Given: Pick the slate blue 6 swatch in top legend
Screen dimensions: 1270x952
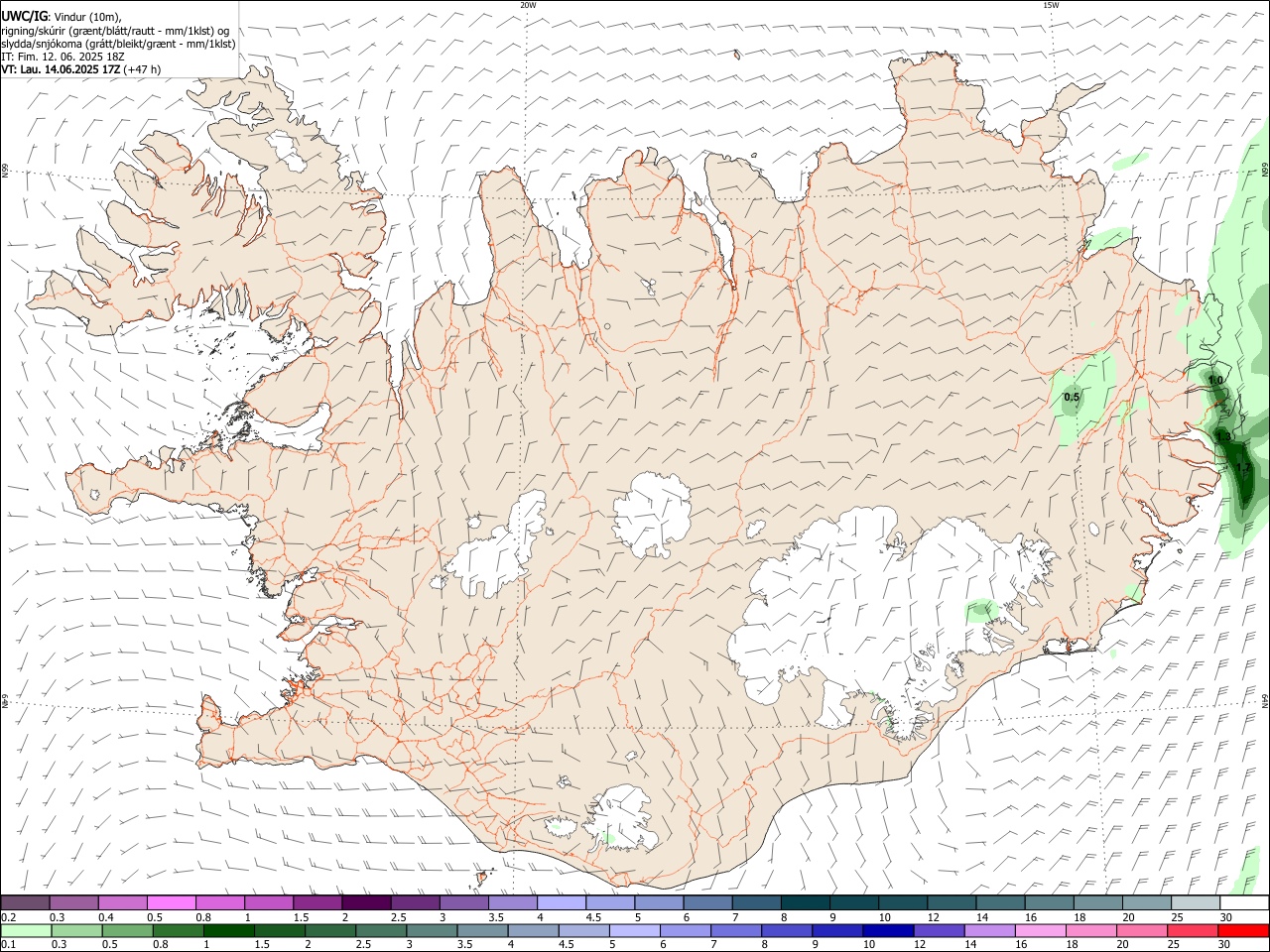Looking at the screenshot, I should (708, 903).
